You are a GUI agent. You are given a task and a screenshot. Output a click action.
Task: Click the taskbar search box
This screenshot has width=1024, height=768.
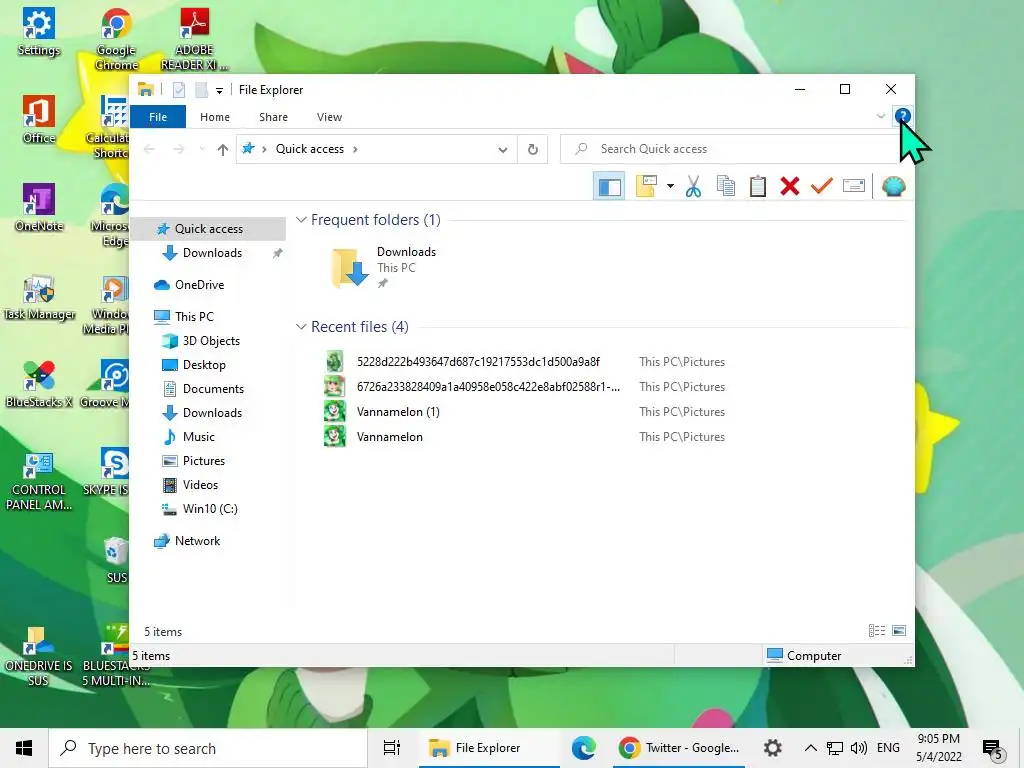tap(208, 748)
